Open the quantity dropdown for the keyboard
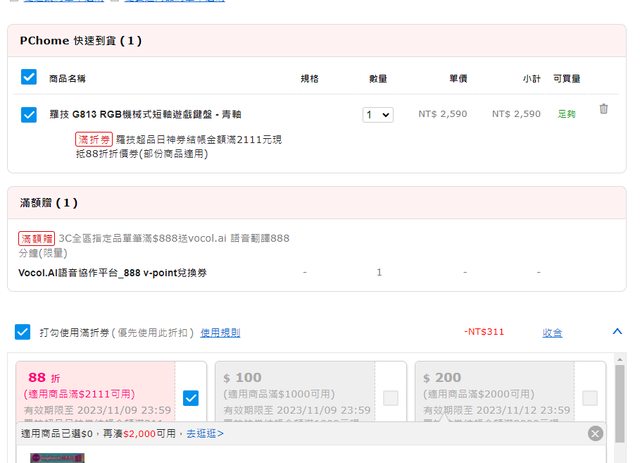 click(378, 115)
